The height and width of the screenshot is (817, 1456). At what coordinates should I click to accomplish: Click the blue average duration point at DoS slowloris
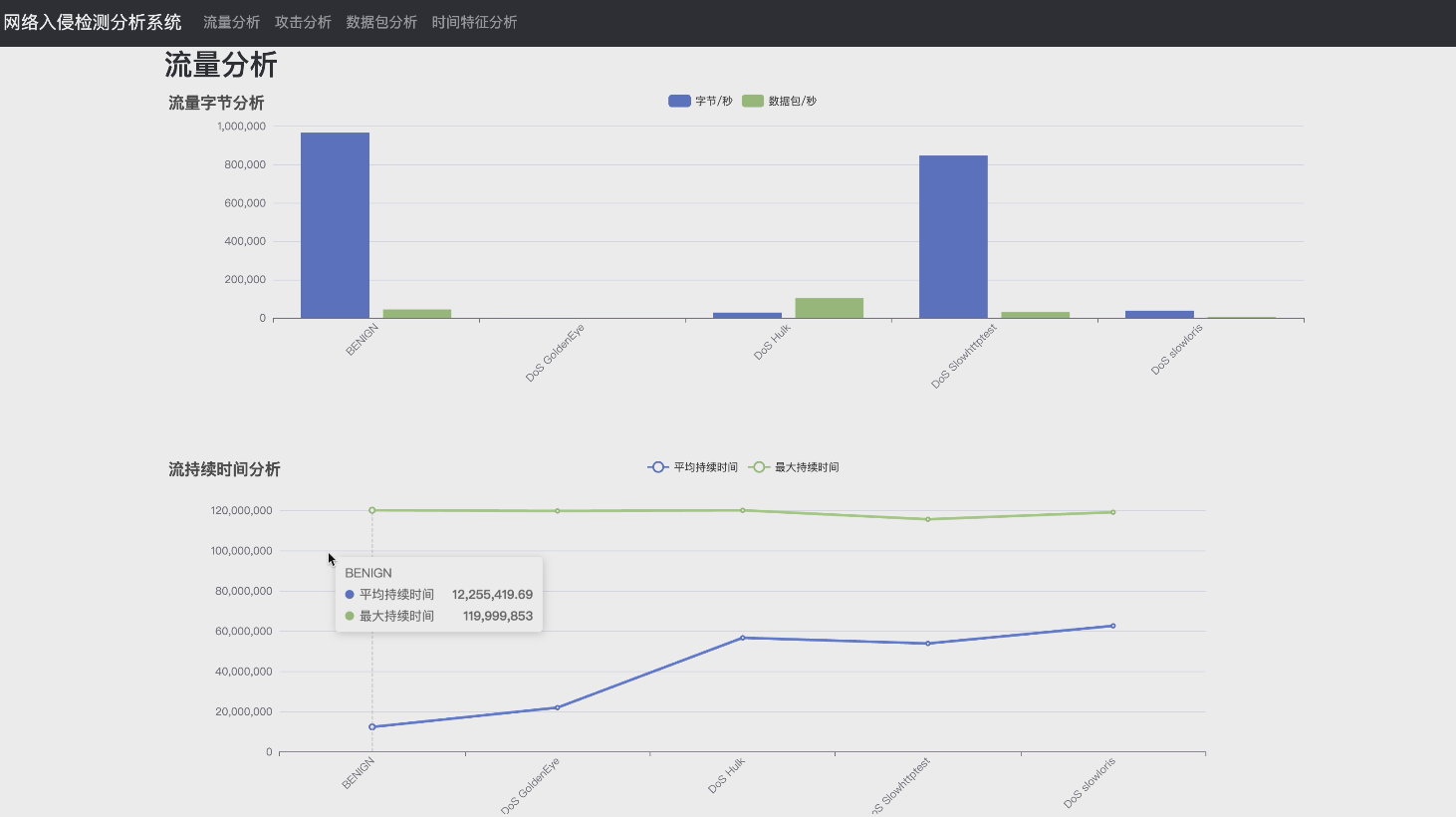tap(1112, 626)
